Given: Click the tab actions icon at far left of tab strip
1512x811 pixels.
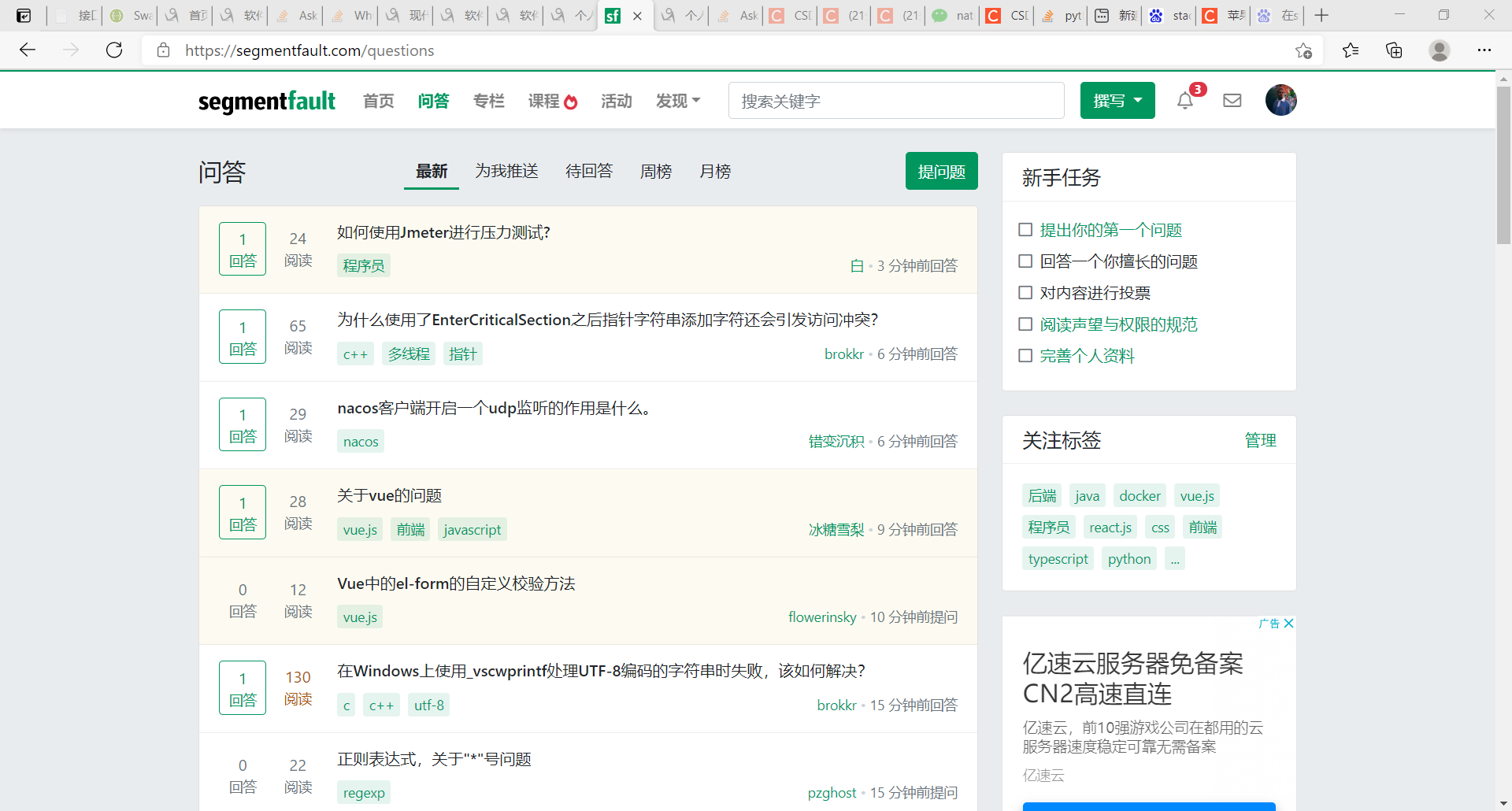Looking at the screenshot, I should coord(24,15).
